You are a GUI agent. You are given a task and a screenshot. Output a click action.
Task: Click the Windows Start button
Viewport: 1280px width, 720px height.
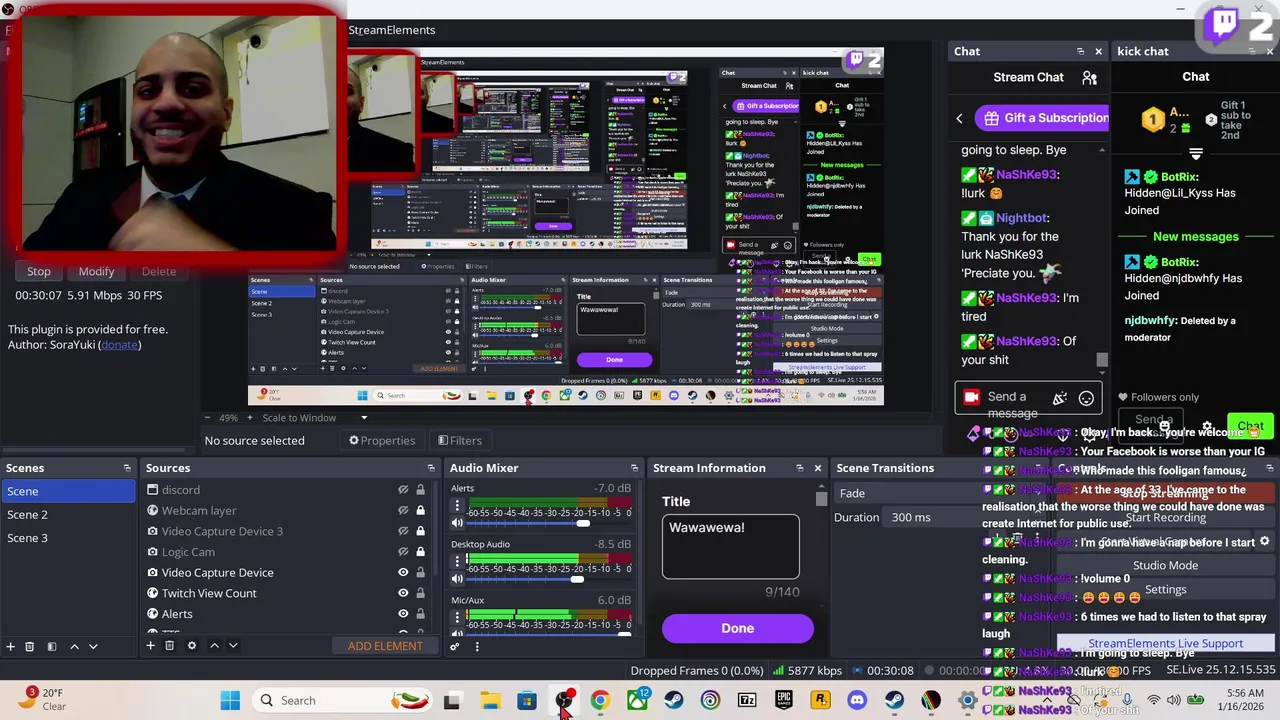[230, 700]
